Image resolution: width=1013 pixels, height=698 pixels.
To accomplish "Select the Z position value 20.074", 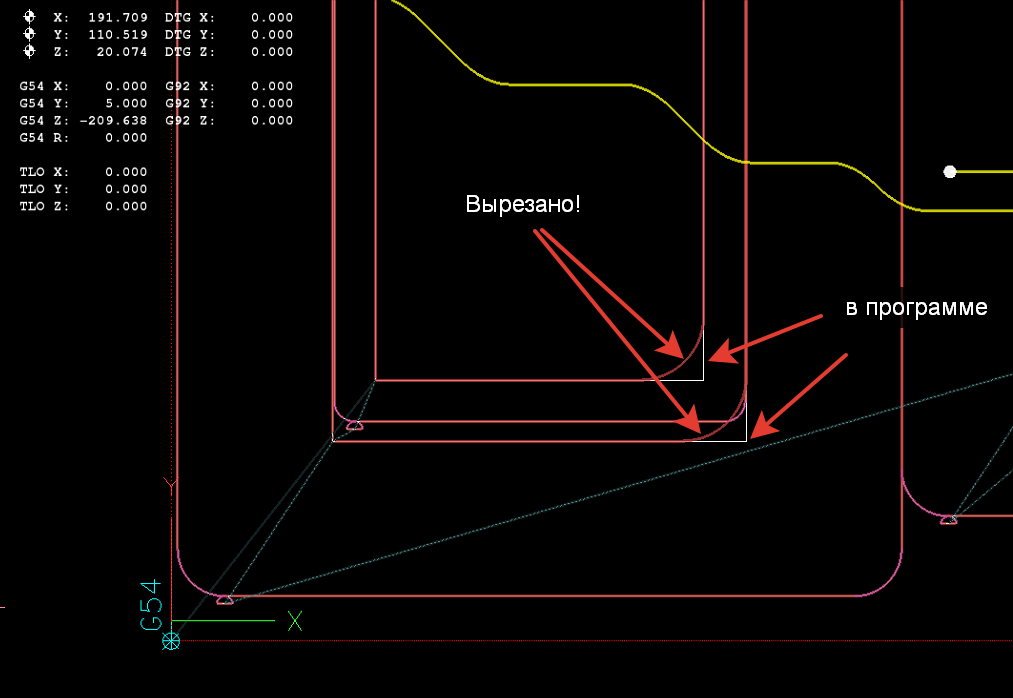I will (122, 52).
